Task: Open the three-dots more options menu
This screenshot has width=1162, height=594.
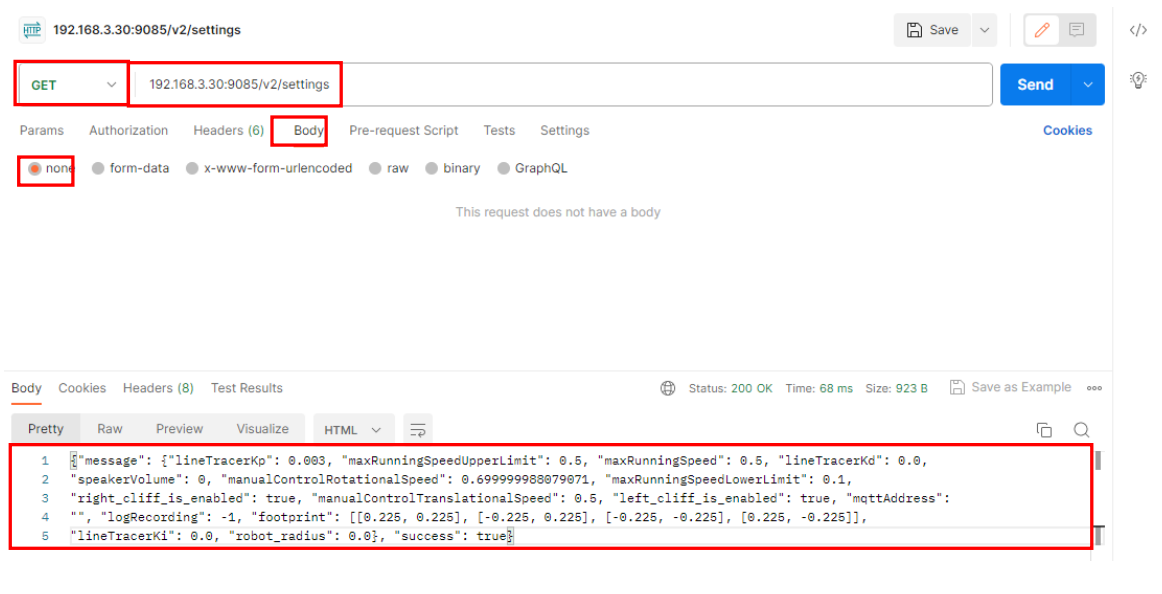Action: [x=1094, y=388]
